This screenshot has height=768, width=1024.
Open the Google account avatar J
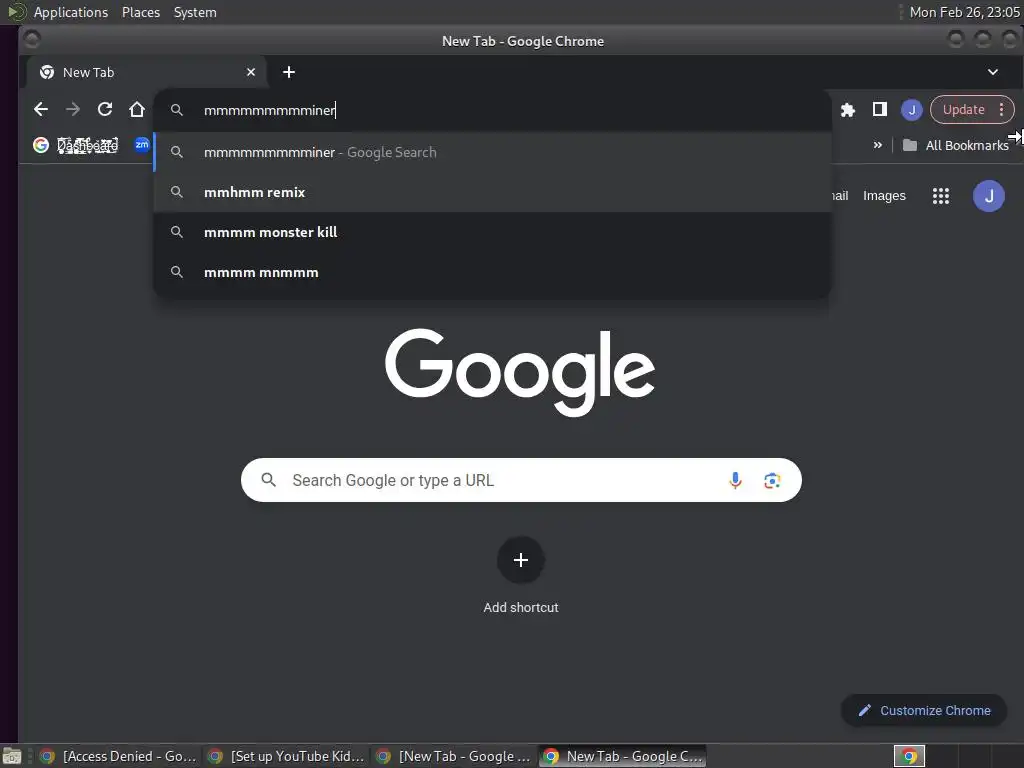[989, 195]
